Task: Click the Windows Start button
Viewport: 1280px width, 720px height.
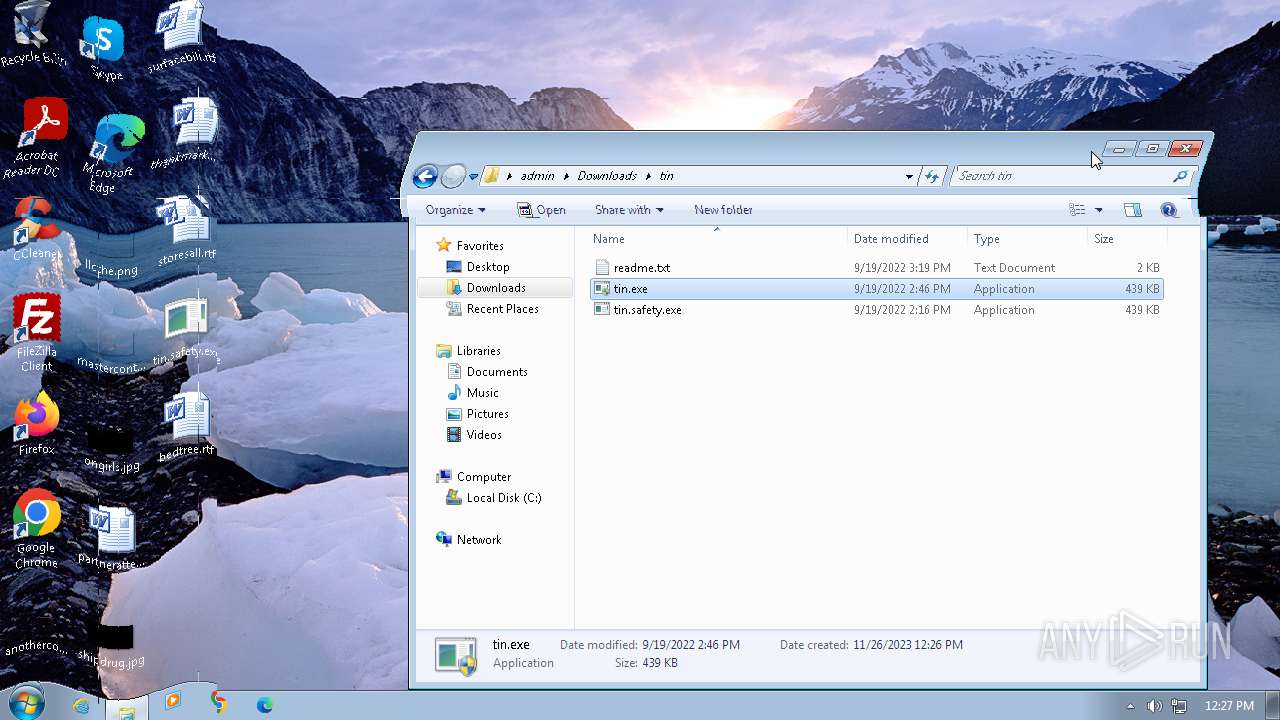Action: pyautogui.click(x=25, y=704)
